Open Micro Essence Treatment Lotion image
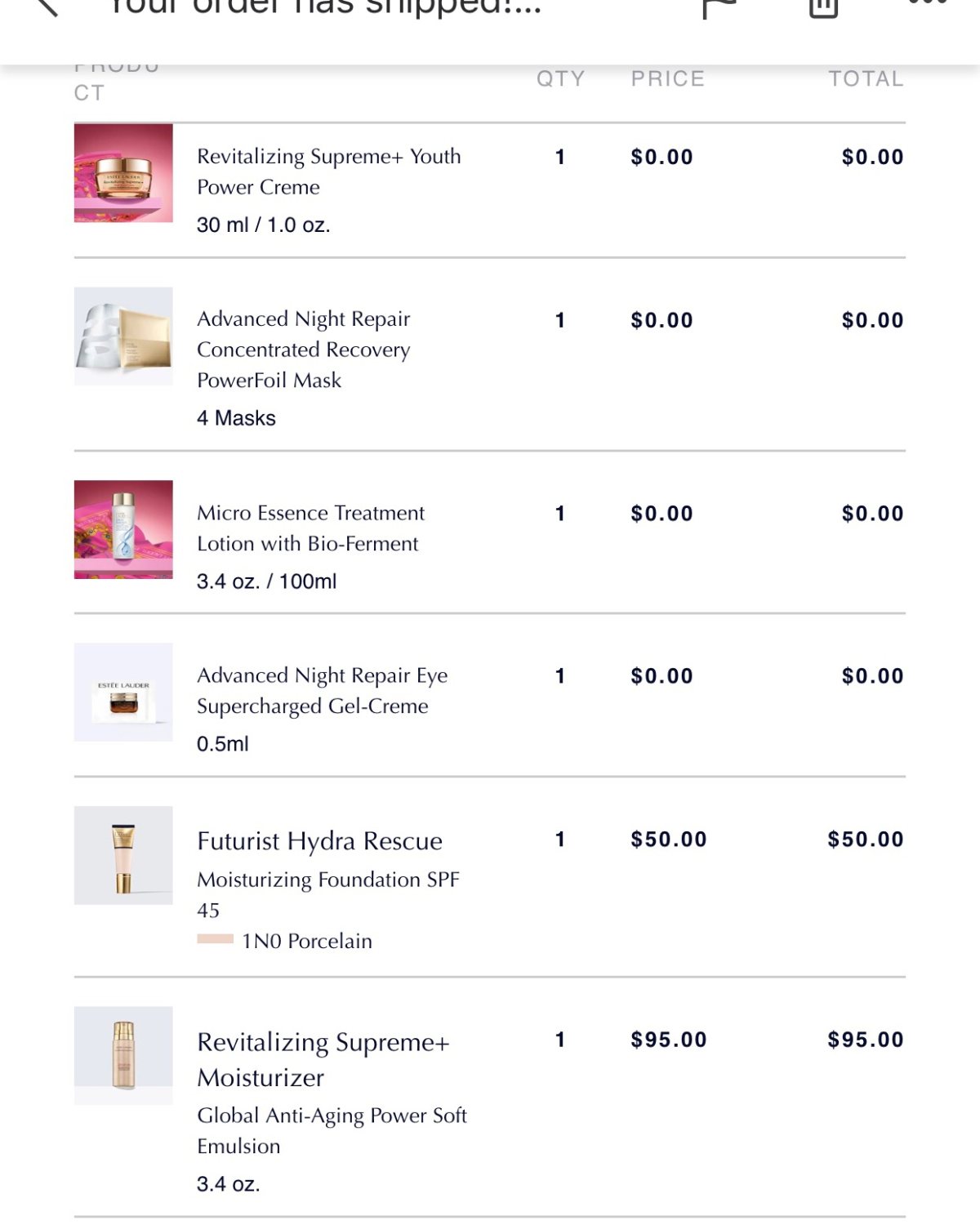 [x=123, y=529]
